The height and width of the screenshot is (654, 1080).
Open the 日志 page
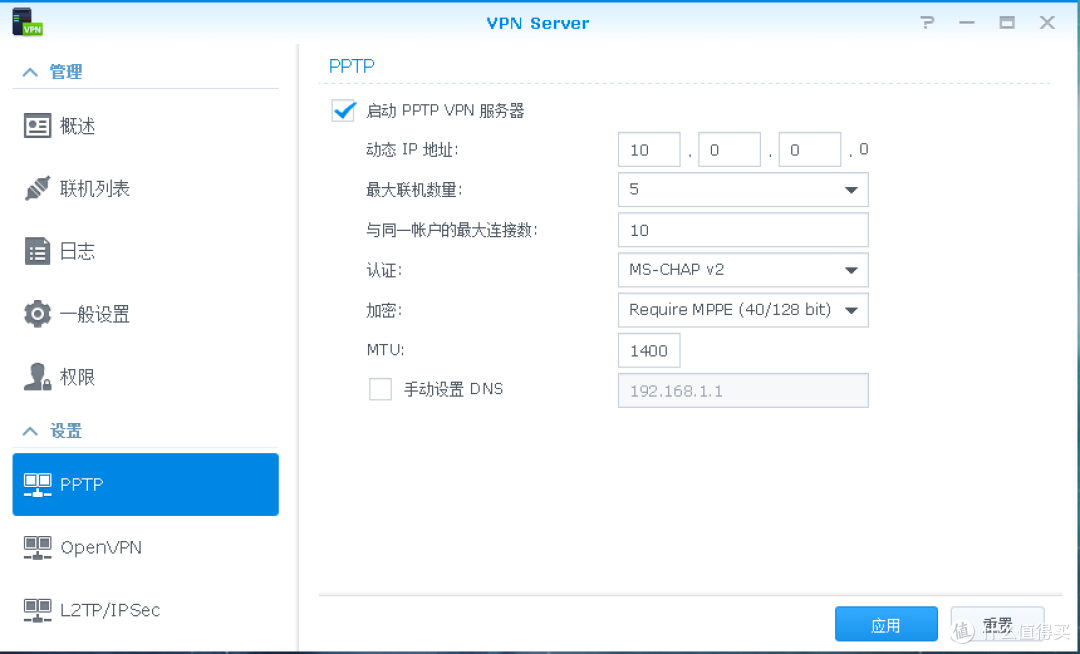(x=145, y=251)
